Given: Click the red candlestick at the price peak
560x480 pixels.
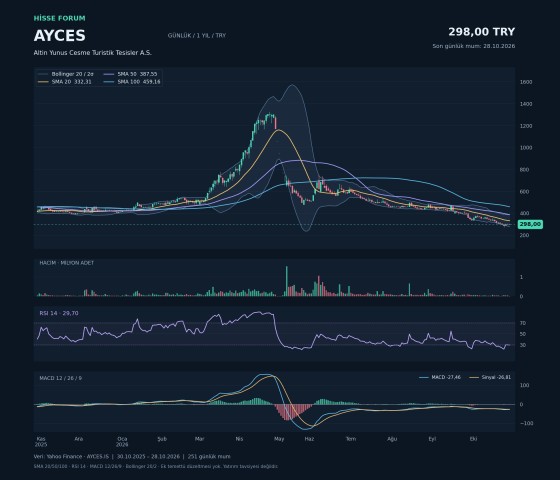Looking at the screenshot, I should click(275, 123).
